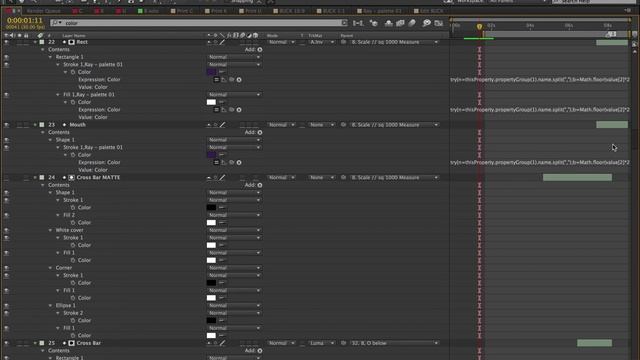
Task: Clear the timeline search field with X
Action: coord(344,23)
